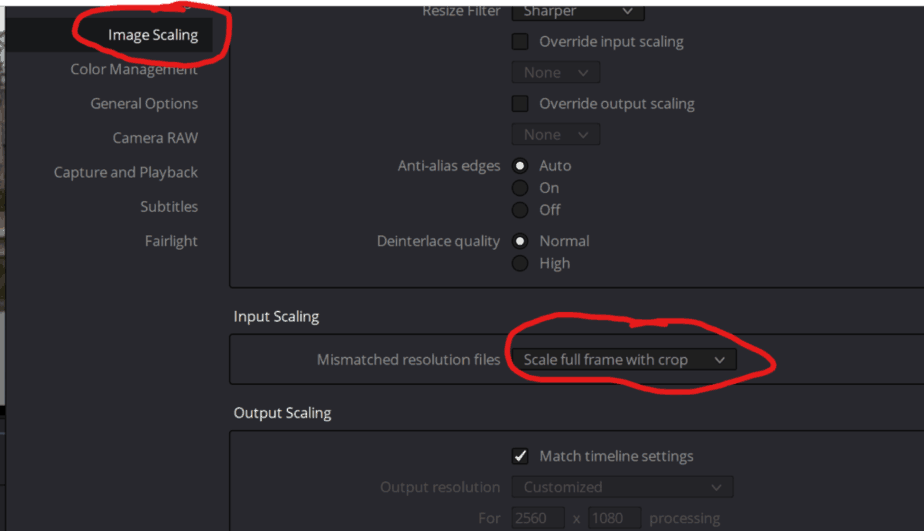Image resolution: width=924 pixels, height=531 pixels.
Task: Uncheck Match timeline settings
Action: pyautogui.click(x=520, y=456)
